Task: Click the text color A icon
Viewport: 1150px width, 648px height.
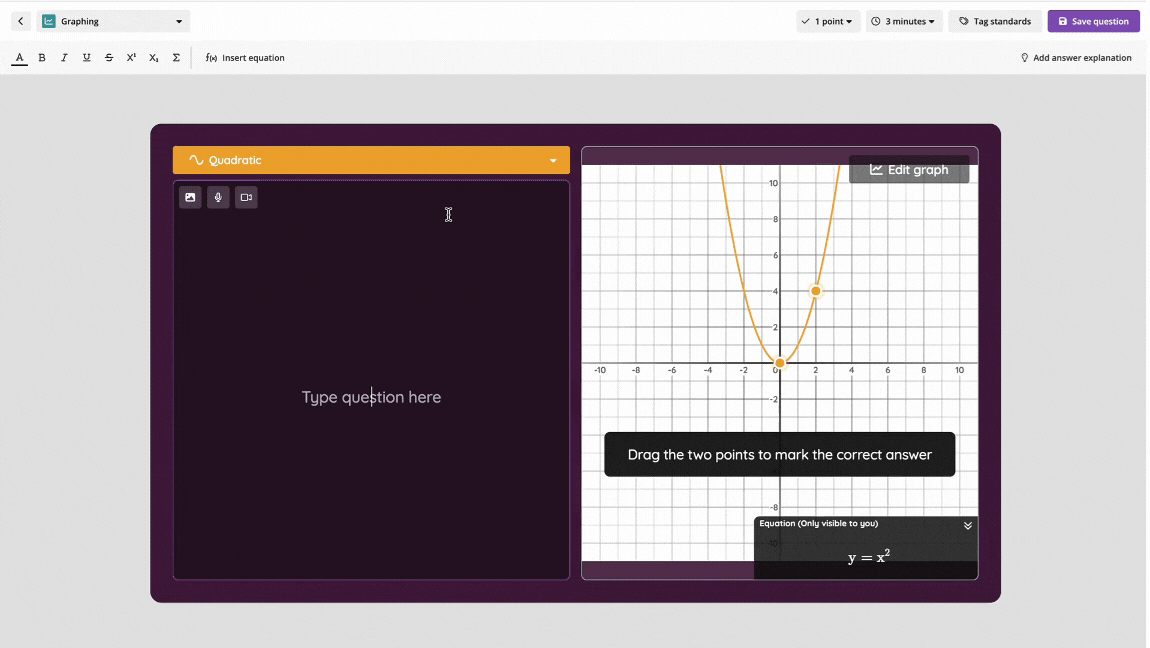Action: pos(20,58)
